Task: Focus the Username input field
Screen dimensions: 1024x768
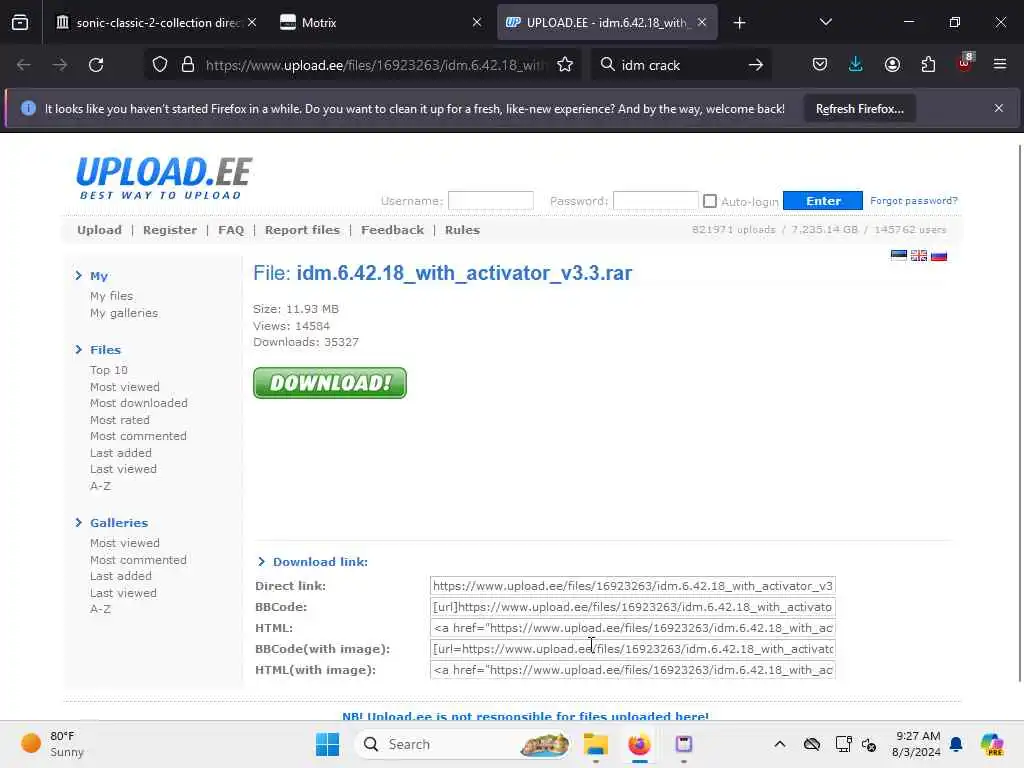Action: [490, 200]
